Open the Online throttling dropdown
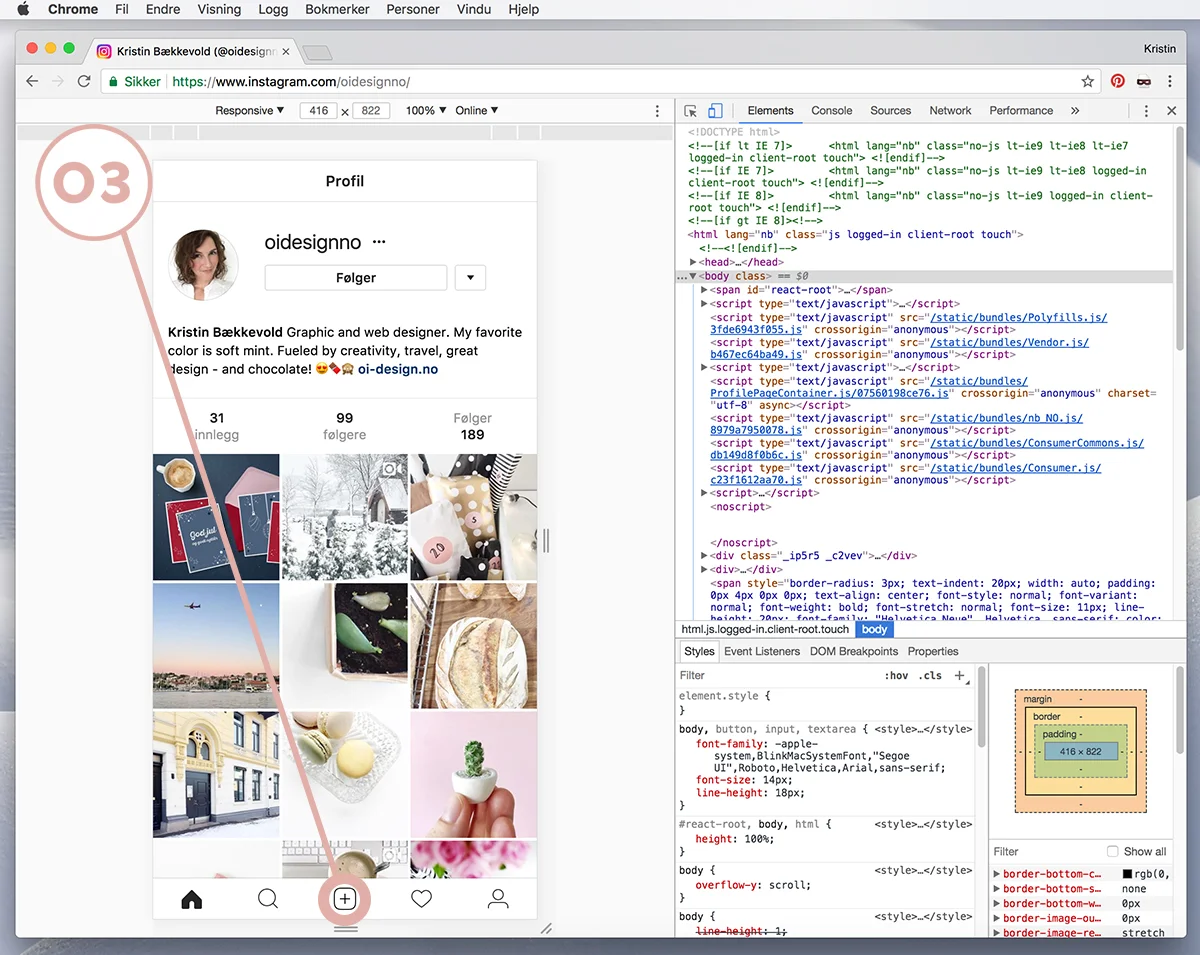 477,111
